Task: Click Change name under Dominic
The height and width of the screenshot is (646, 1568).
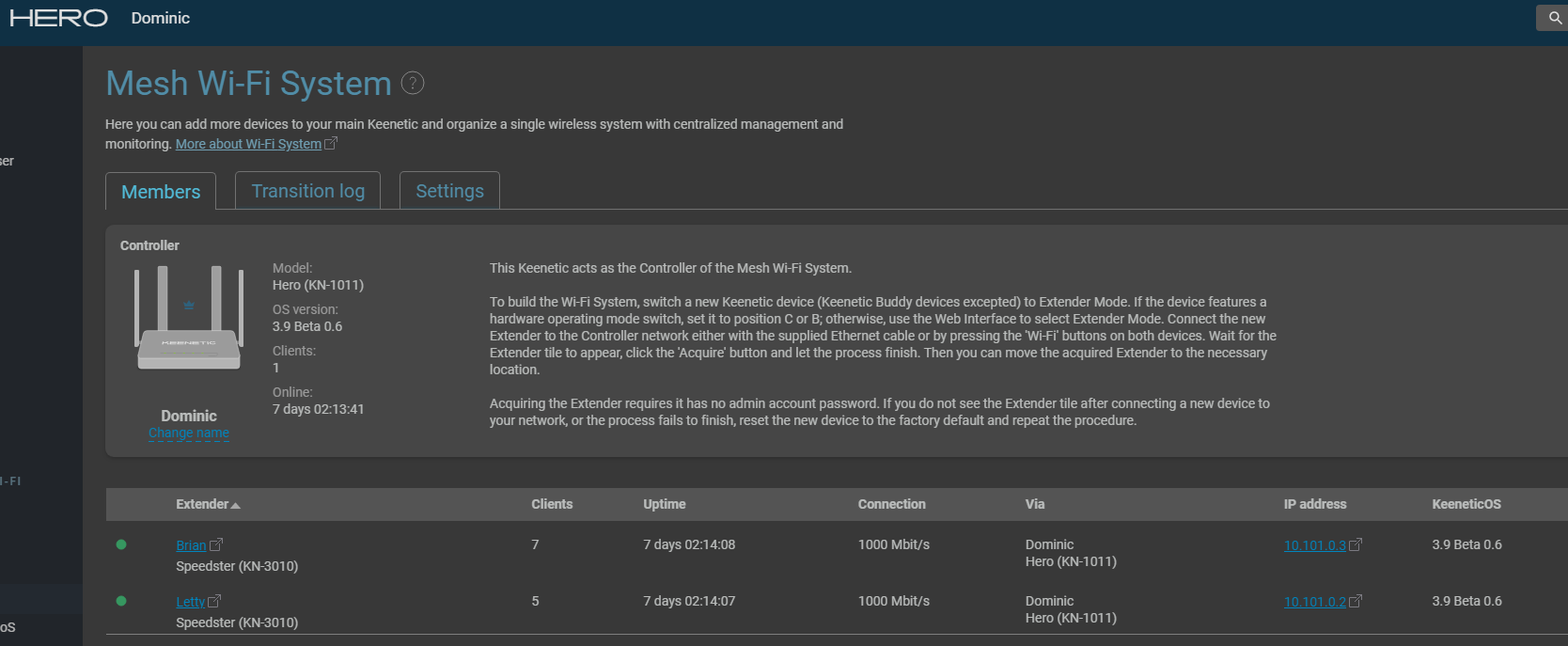Action: coord(189,433)
